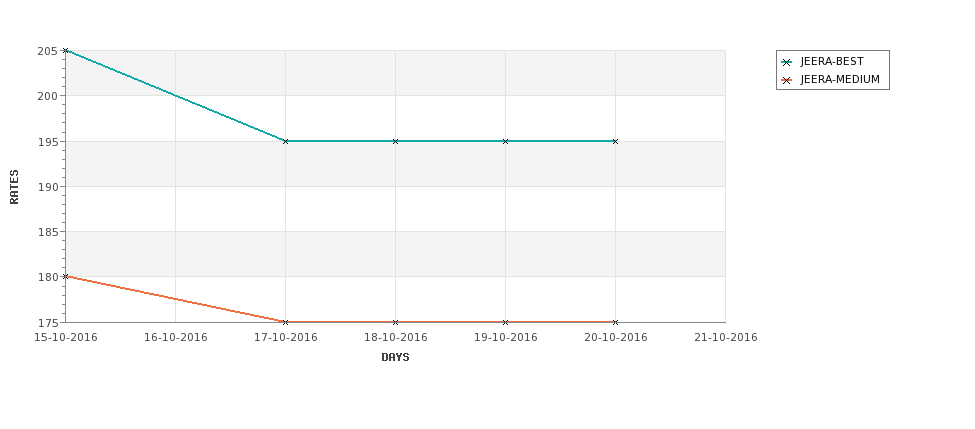The image size is (975, 429).
Task: Click the 21-10-2016 date axis label
Action: [x=726, y=338]
